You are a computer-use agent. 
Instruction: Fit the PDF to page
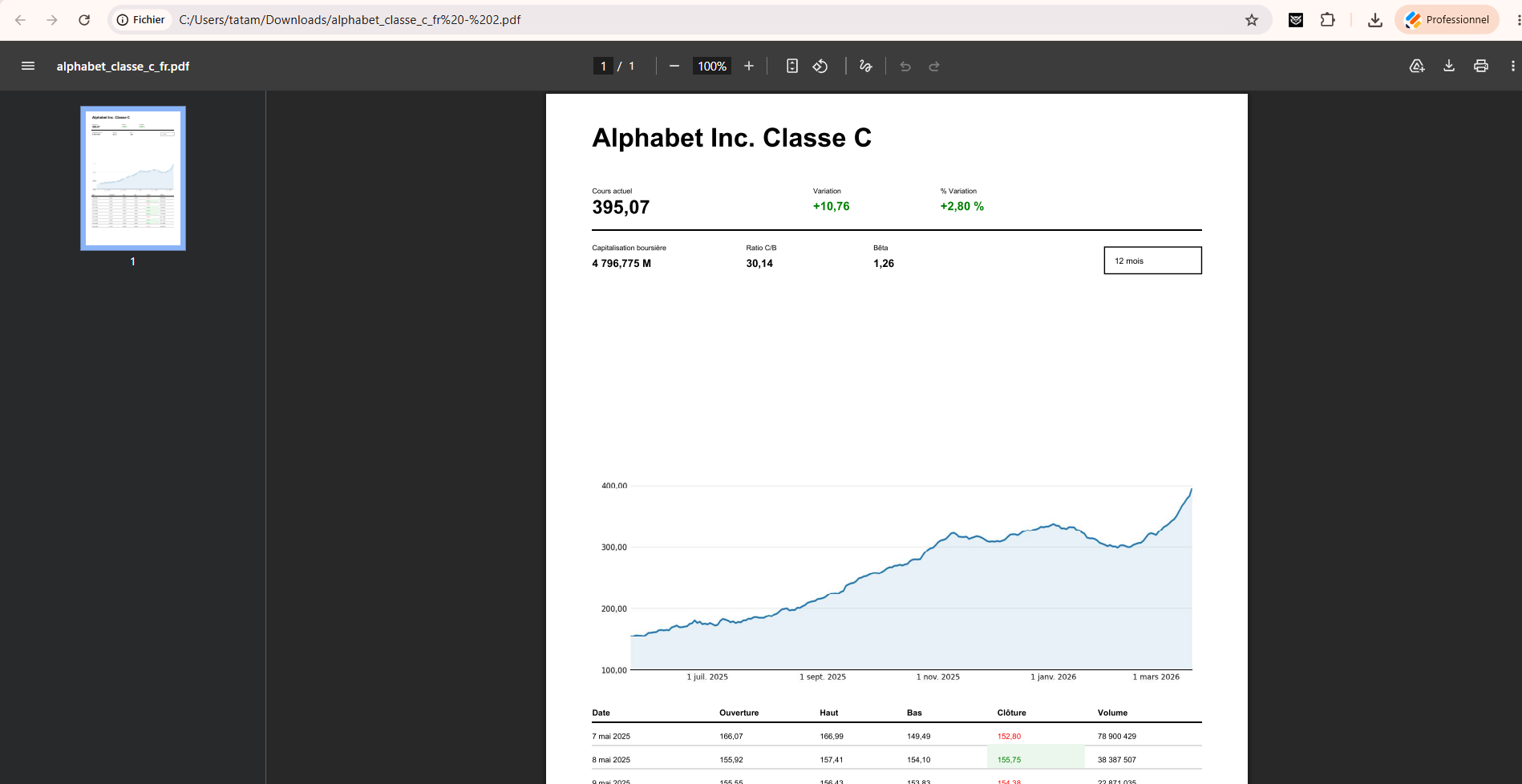[792, 66]
